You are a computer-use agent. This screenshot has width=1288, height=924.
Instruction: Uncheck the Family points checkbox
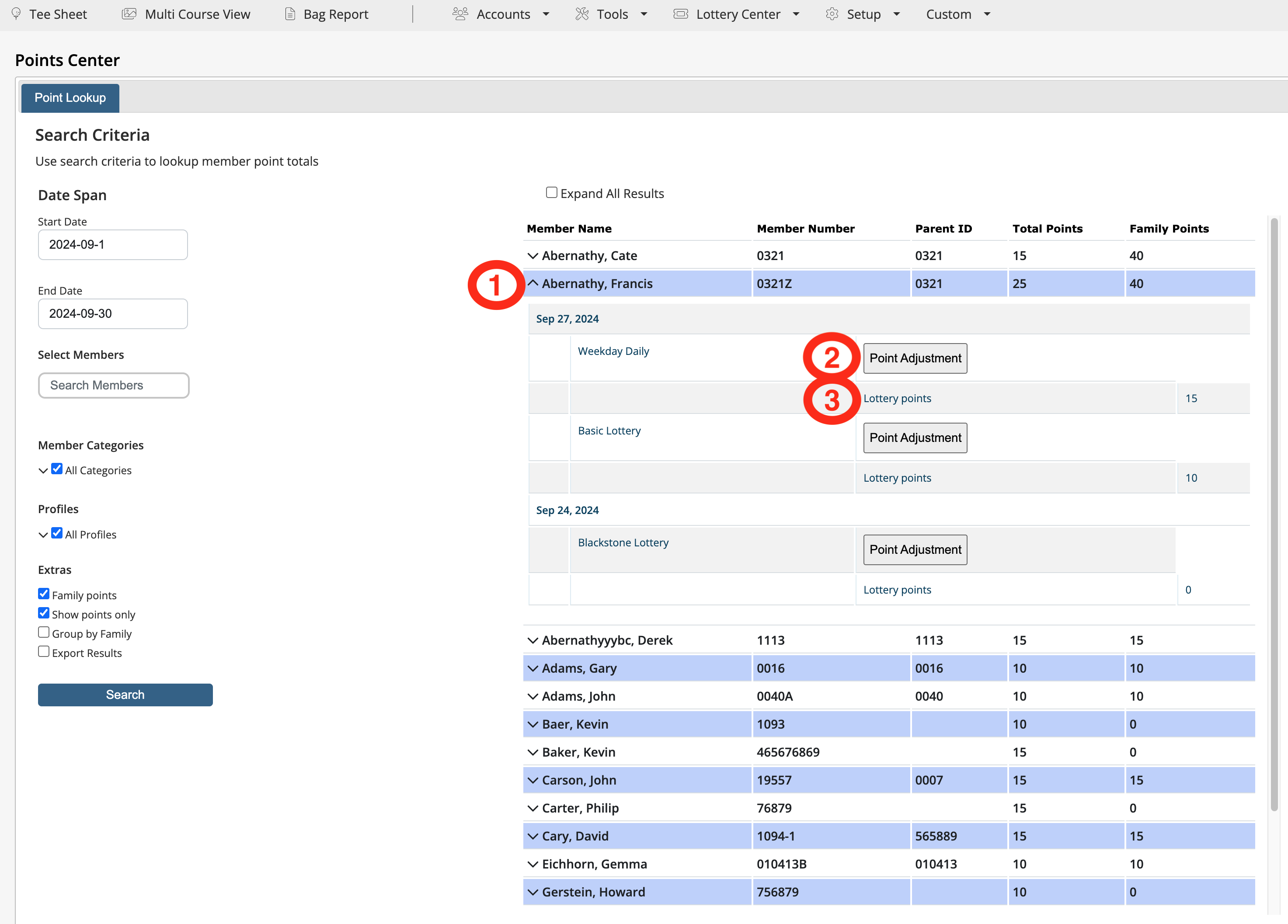(x=44, y=594)
